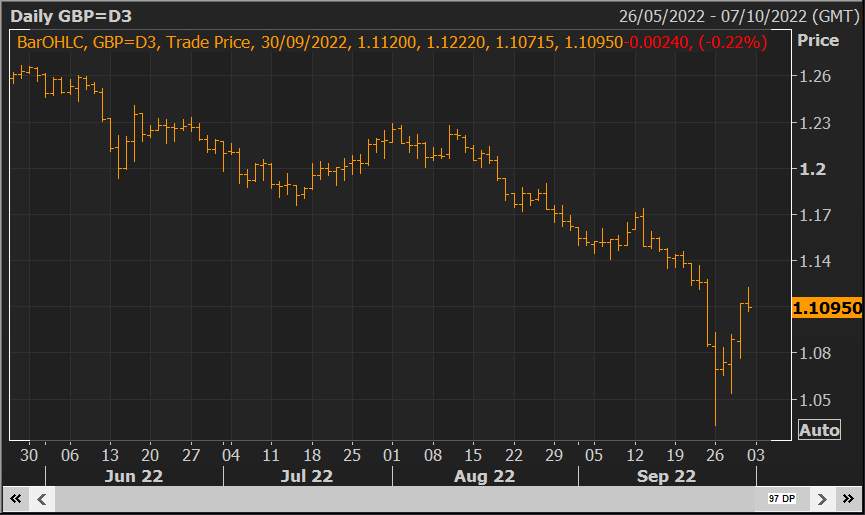Click the 04 date tick in July
Viewport: 865px width, 515px height.
pos(231,455)
